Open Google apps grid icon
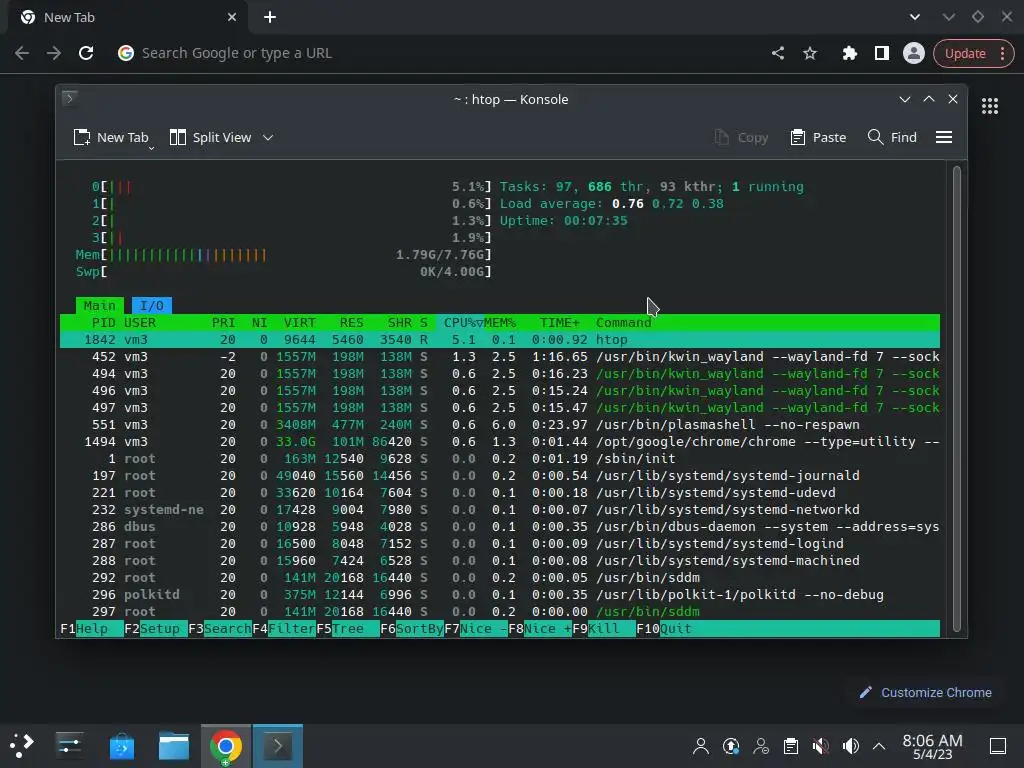Image resolution: width=1024 pixels, height=768 pixels. click(990, 106)
